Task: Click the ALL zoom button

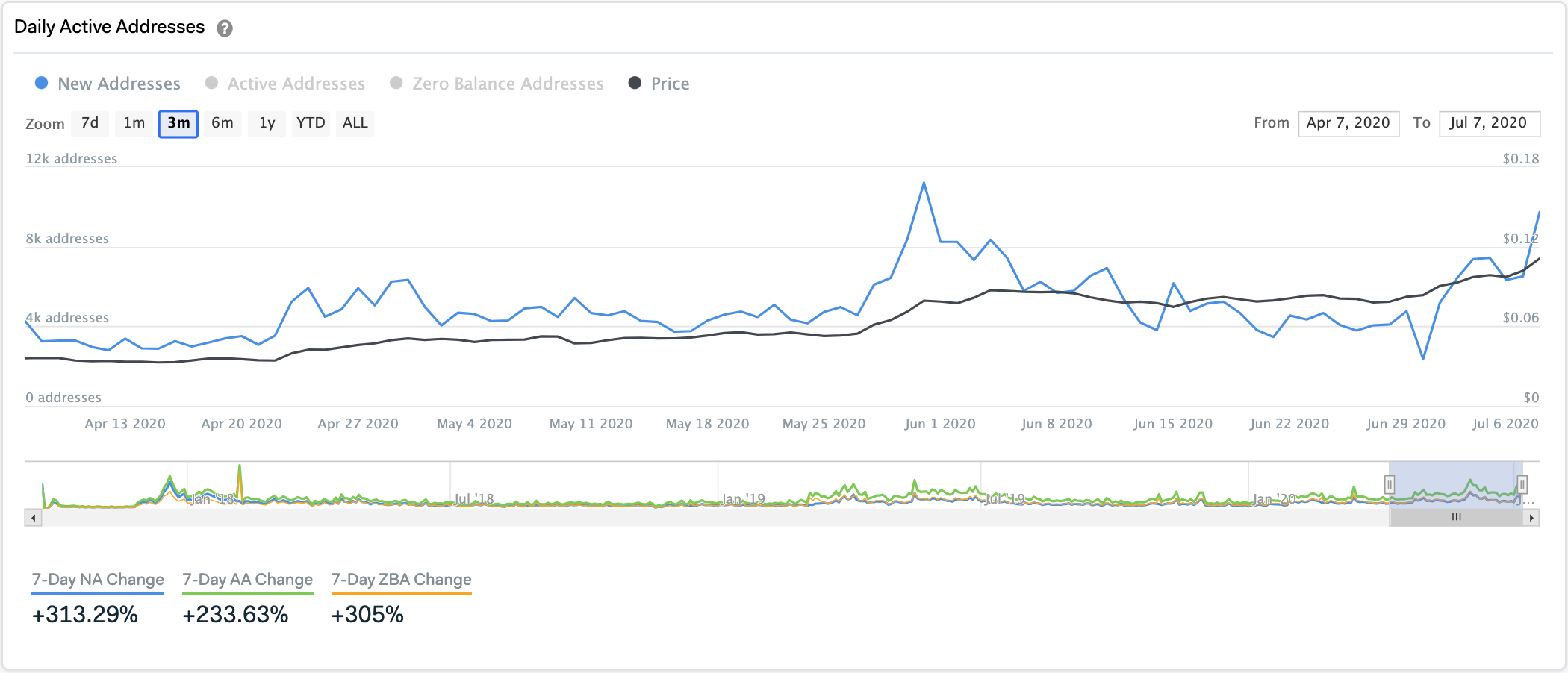Action: (355, 123)
